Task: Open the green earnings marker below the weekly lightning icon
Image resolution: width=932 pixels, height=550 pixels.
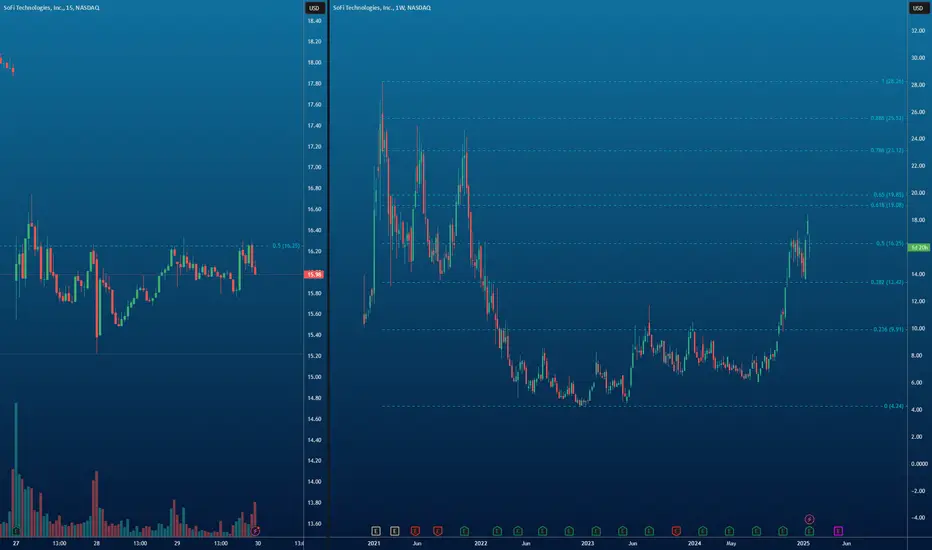Action: (809, 531)
